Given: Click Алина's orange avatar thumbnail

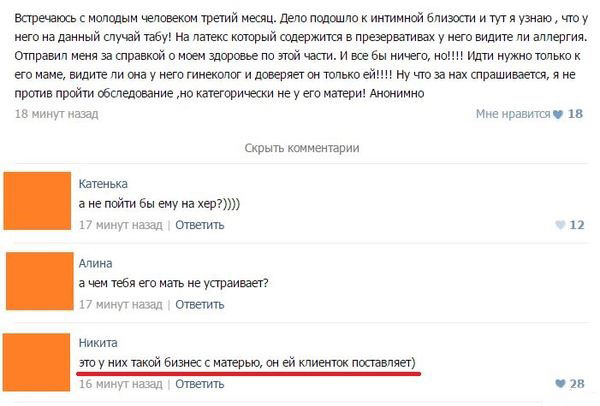Looking at the screenshot, I should (x=37, y=283).
